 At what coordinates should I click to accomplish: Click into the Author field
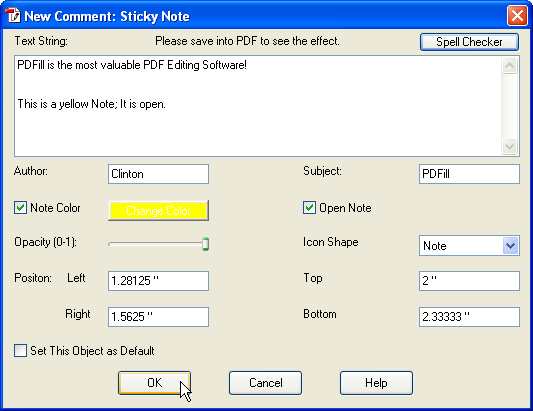pos(158,174)
